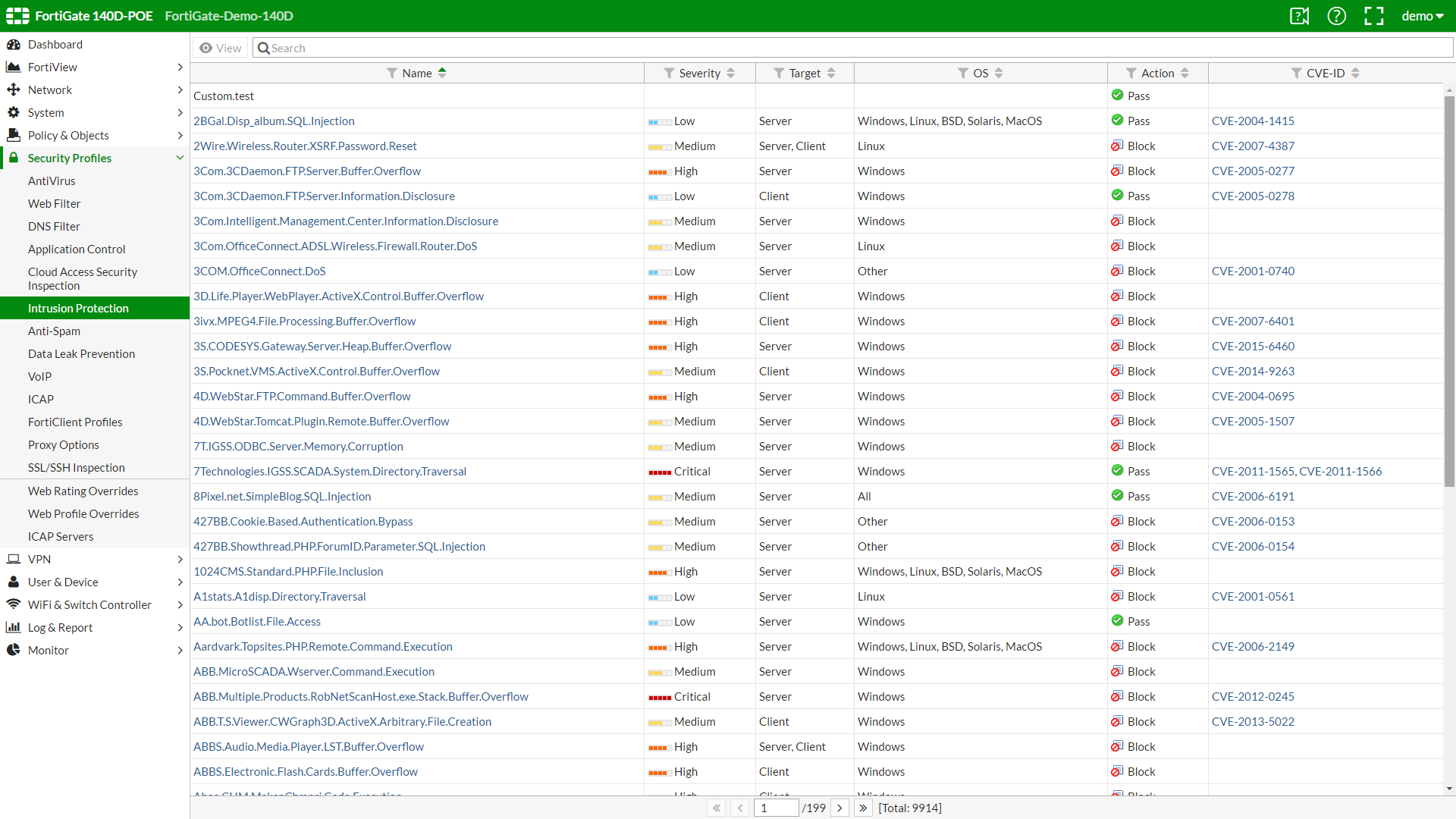Open the CVE-2004-1415 link
Screen dimensions: 1456x819
click(x=1253, y=121)
